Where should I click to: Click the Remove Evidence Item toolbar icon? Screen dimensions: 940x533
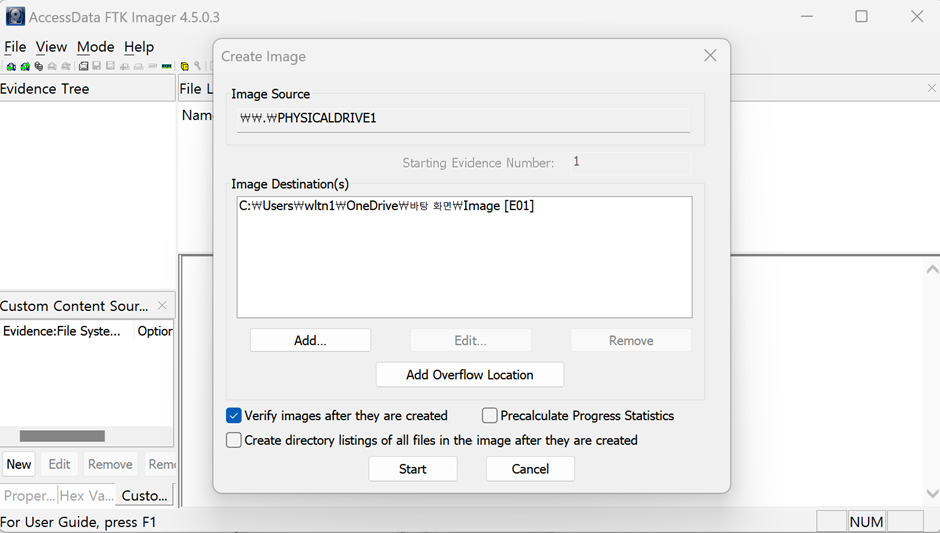(52, 66)
